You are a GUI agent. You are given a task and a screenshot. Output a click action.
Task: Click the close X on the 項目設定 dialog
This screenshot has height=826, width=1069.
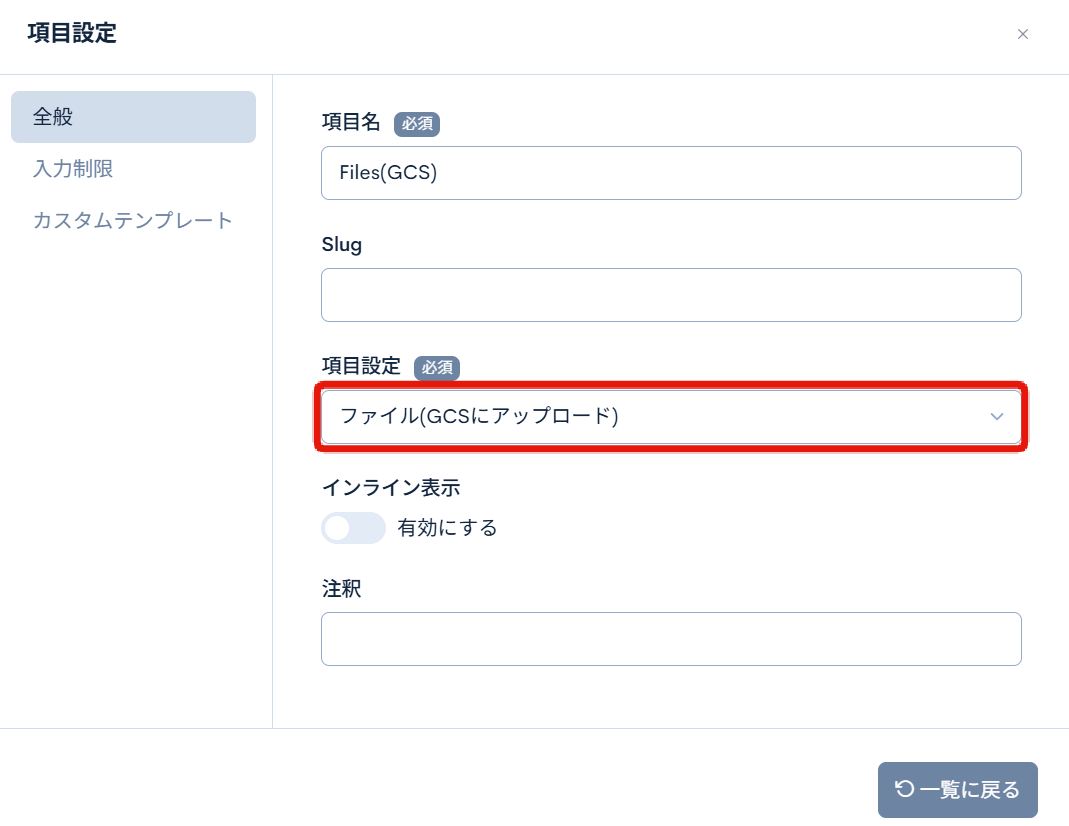[x=1023, y=34]
